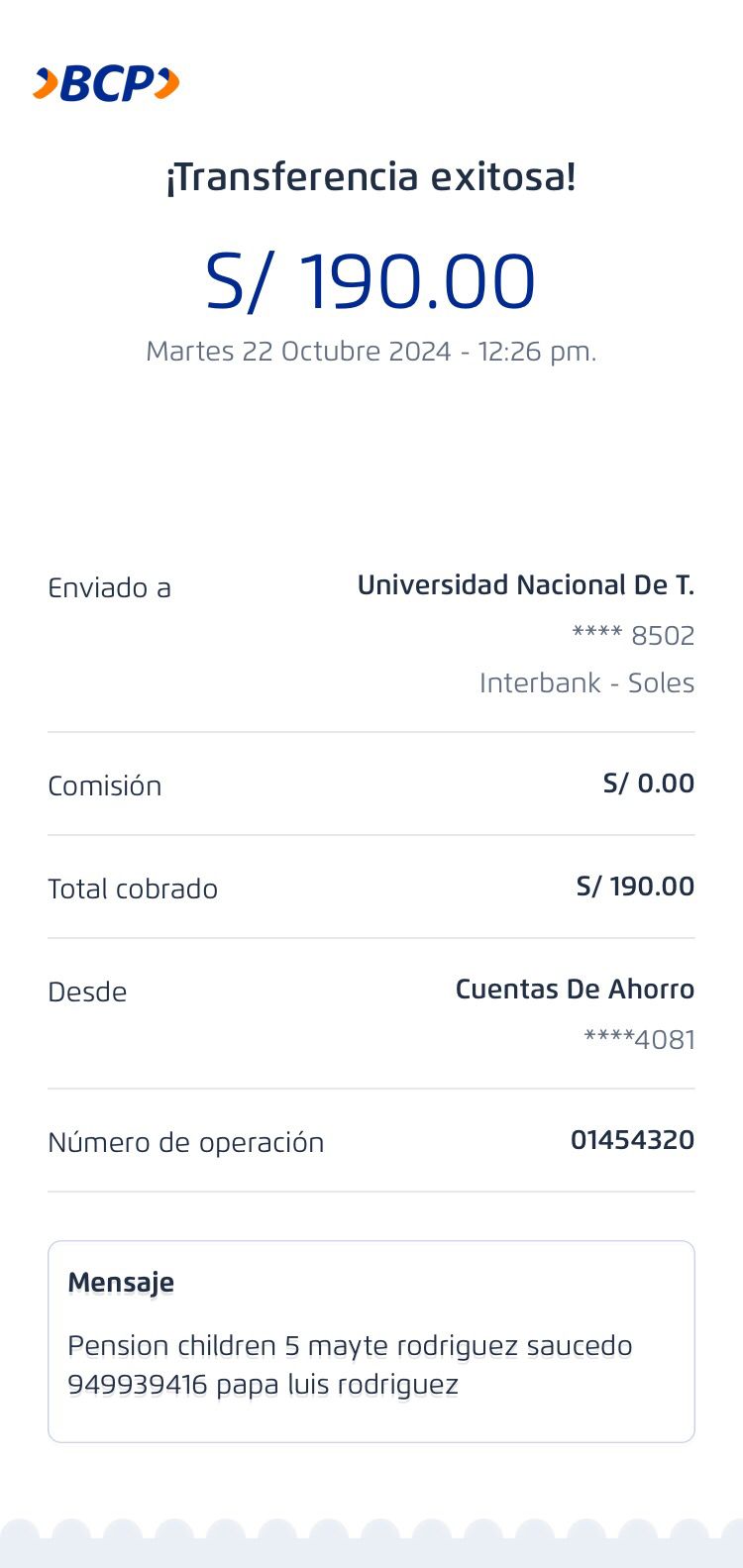This screenshot has width=743, height=1568.
Task: Click the ¡Transferencia exitosa! heading
Action: (x=371, y=177)
